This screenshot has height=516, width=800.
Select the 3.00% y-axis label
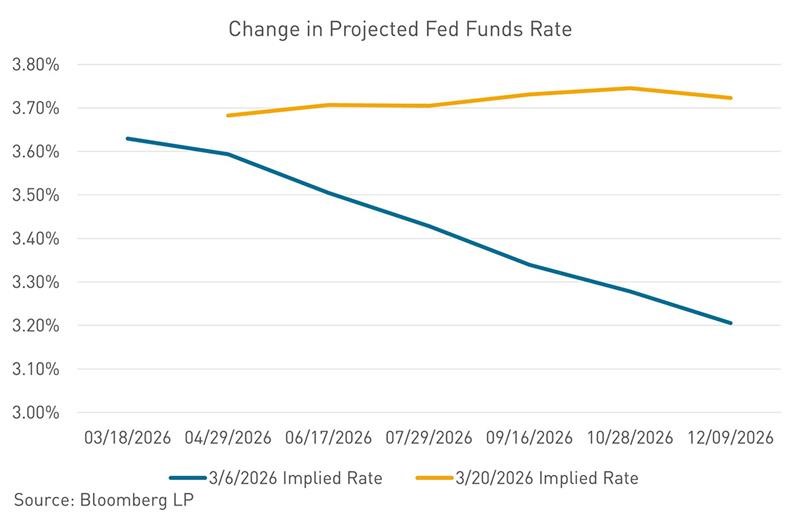pyautogui.click(x=35, y=413)
